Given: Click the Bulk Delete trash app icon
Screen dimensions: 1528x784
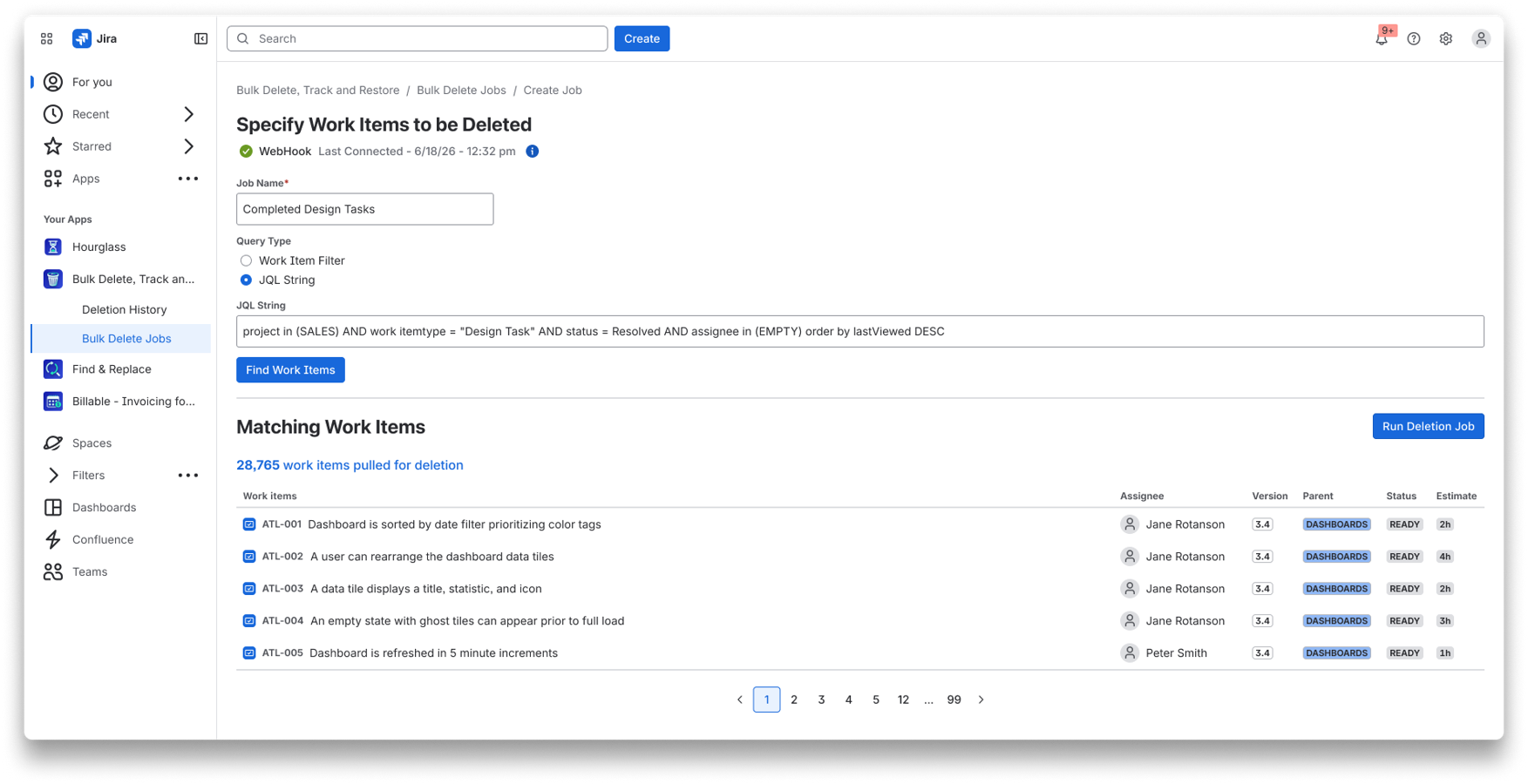Looking at the screenshot, I should click(x=53, y=280).
